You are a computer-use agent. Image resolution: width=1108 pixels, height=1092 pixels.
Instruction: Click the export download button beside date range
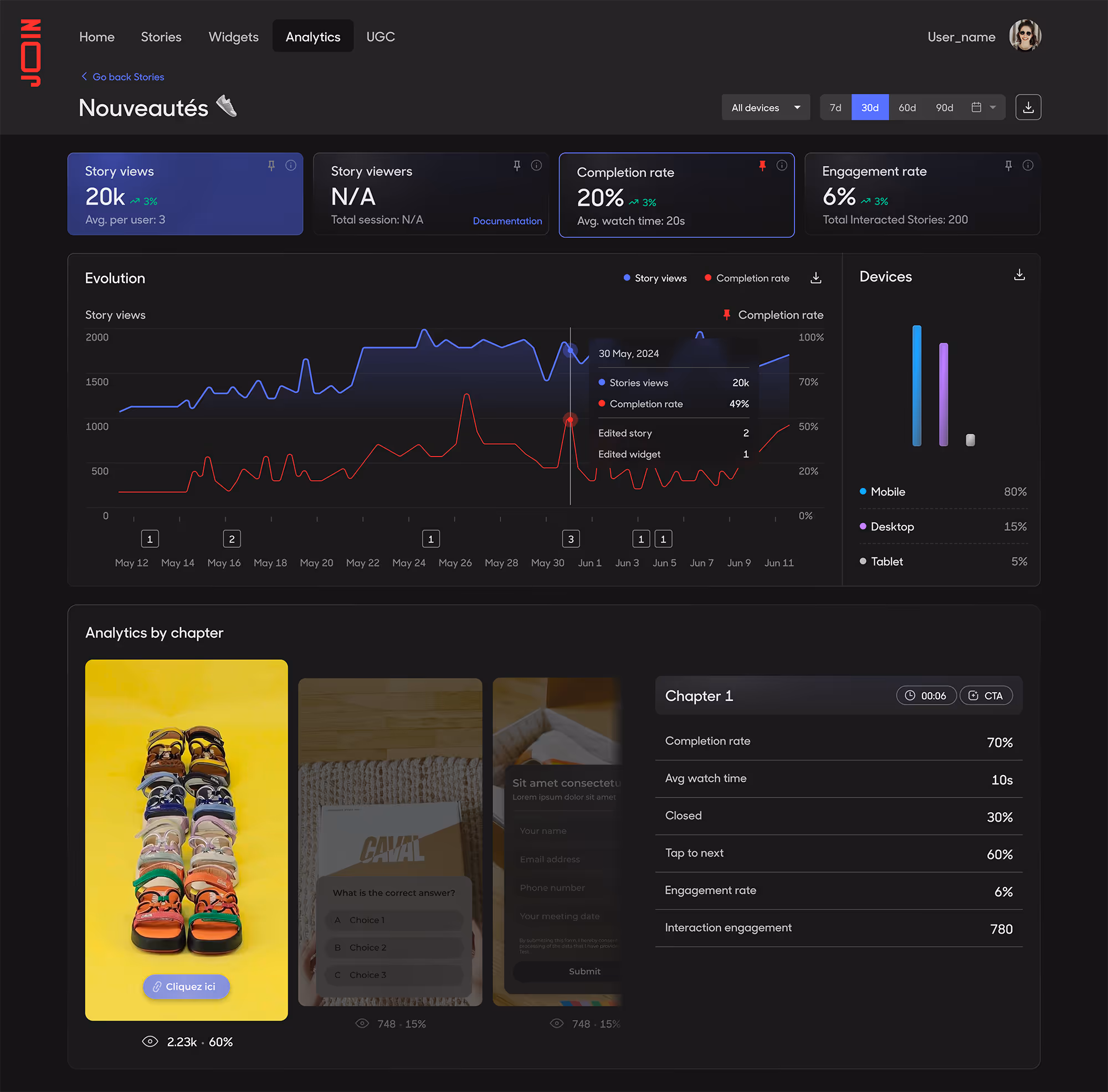[1028, 107]
